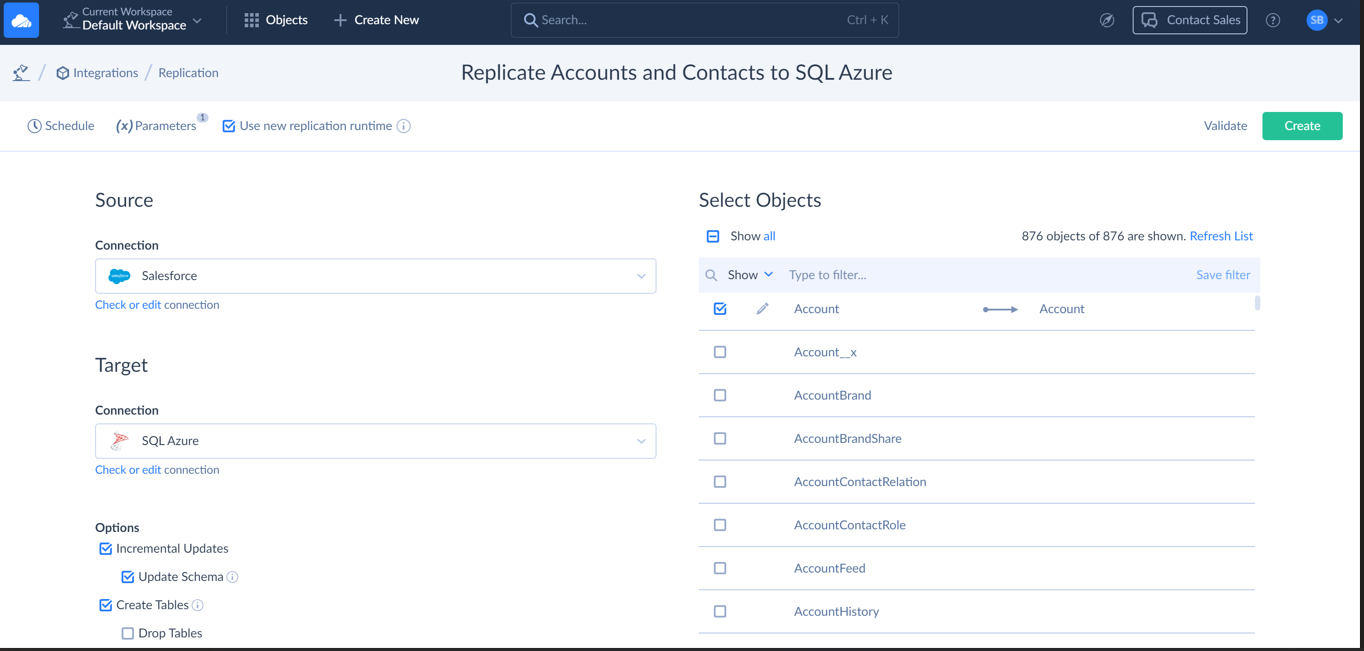This screenshot has height=651, width=1364.
Task: Open the Source connection Salesforce dropdown
Action: coord(376,276)
